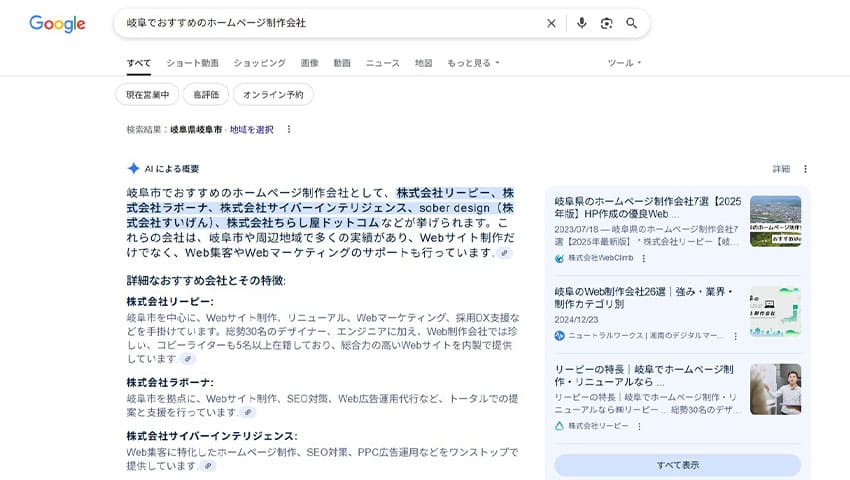This screenshot has width=850, height=480.
Task: Open three-dot menu beside 株式会社WebClimb source
Action: (x=643, y=258)
